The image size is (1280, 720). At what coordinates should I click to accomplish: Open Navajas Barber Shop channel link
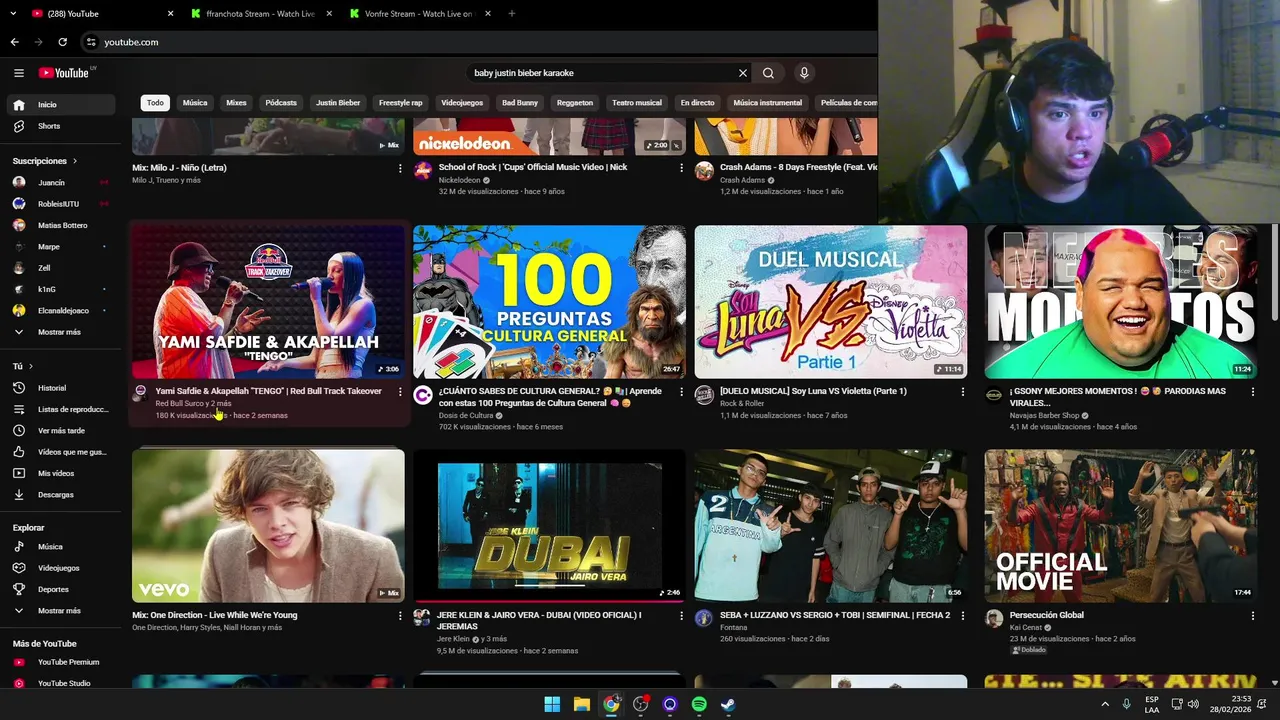[x=1044, y=416]
